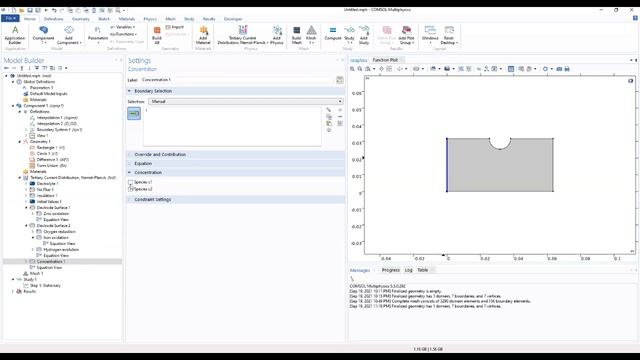Open the File menu
The image size is (640, 360).
[x=10, y=18]
